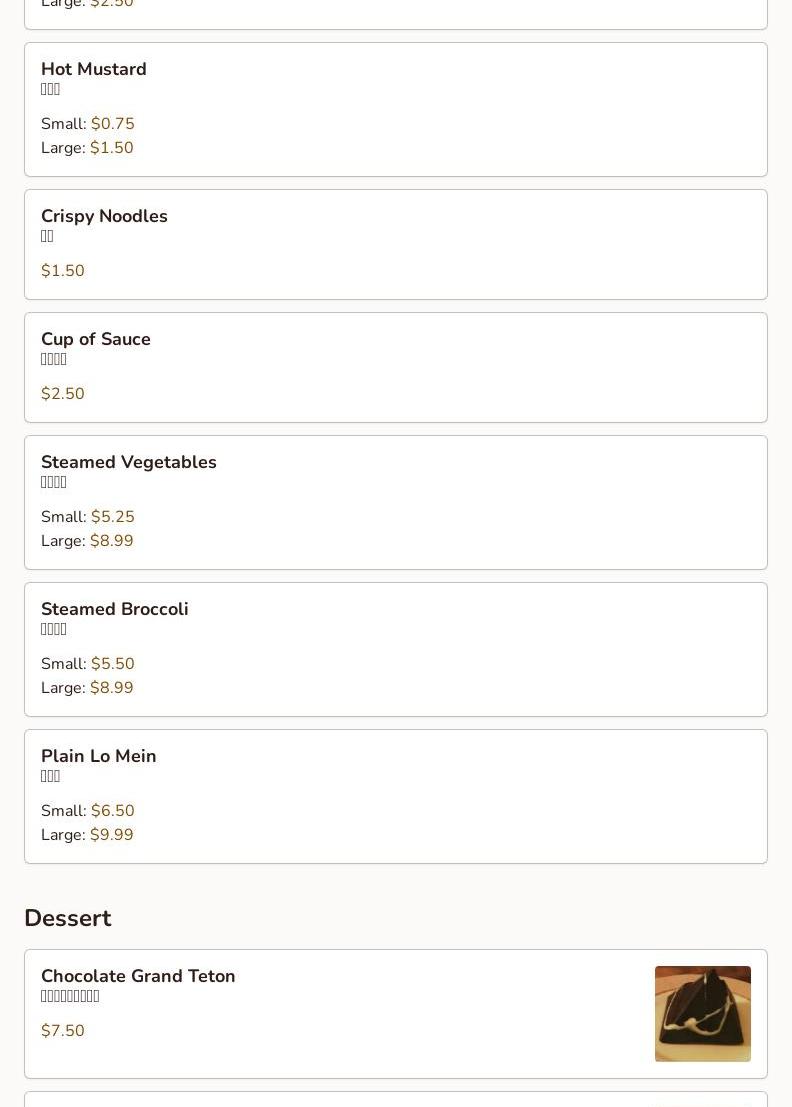
Task: Select Hot Mustard small price $0.75
Action: click(112, 124)
